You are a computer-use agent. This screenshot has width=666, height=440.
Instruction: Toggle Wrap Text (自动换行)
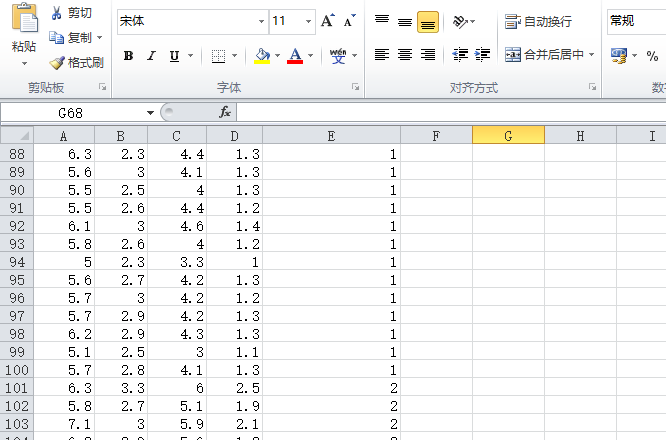(538, 21)
